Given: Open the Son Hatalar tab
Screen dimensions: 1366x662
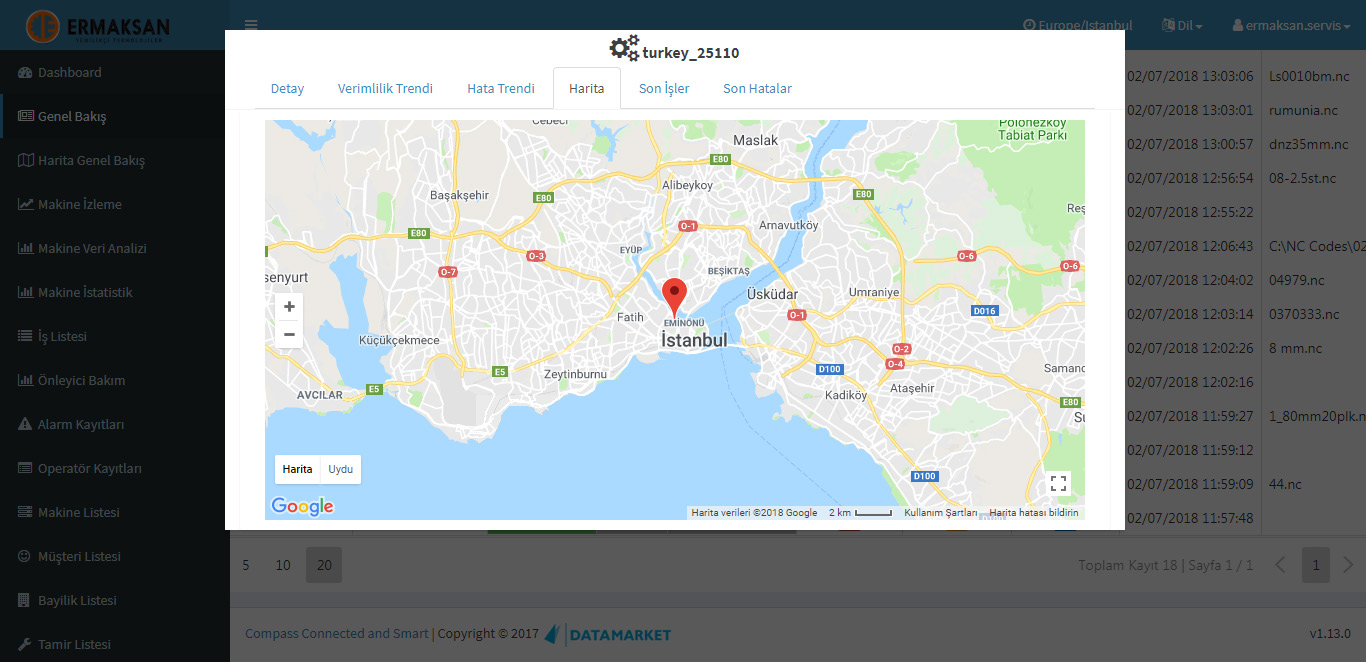Looking at the screenshot, I should 757,88.
